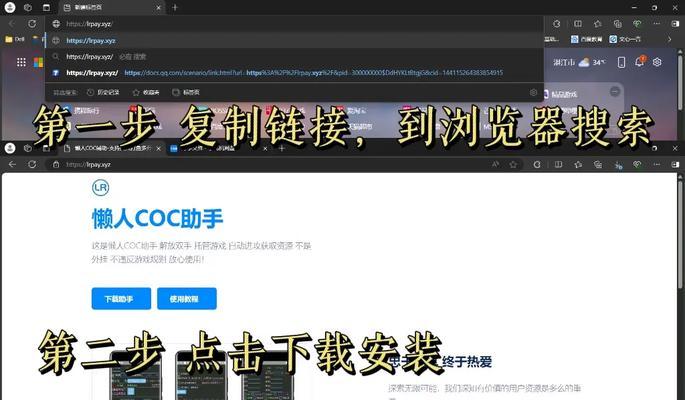Open the app launcher grid on the new tab page
Screen dimensions: 685x400
click(x=21, y=62)
